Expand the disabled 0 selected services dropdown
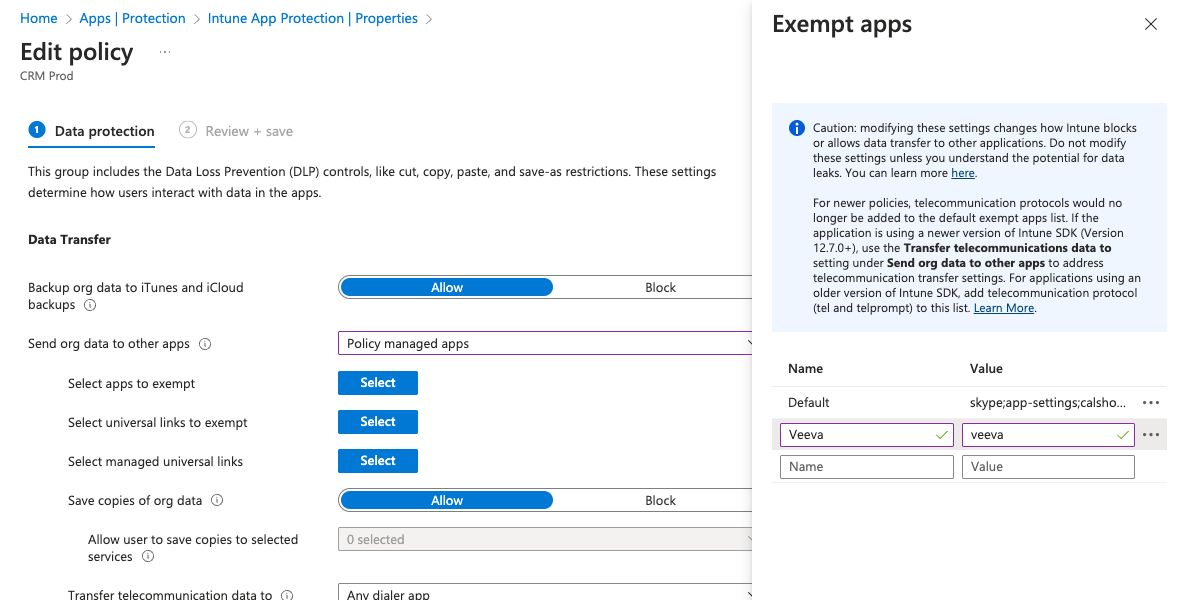The width and height of the screenshot is (1187, 600). coord(545,540)
